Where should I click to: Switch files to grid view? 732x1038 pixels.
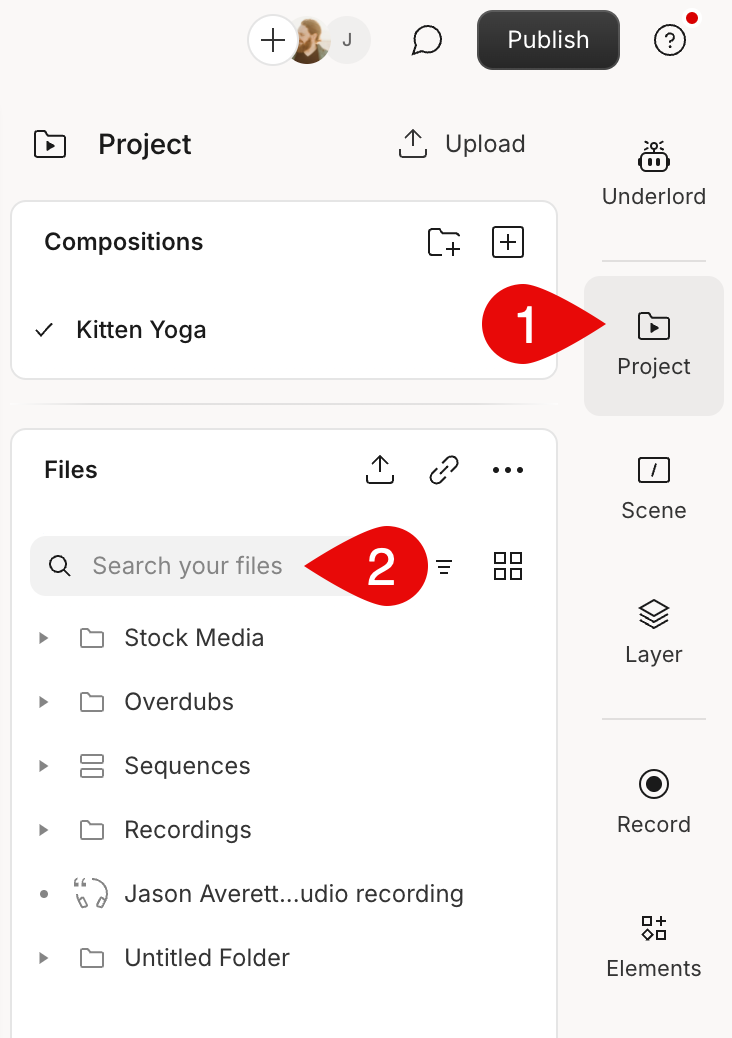pos(508,566)
